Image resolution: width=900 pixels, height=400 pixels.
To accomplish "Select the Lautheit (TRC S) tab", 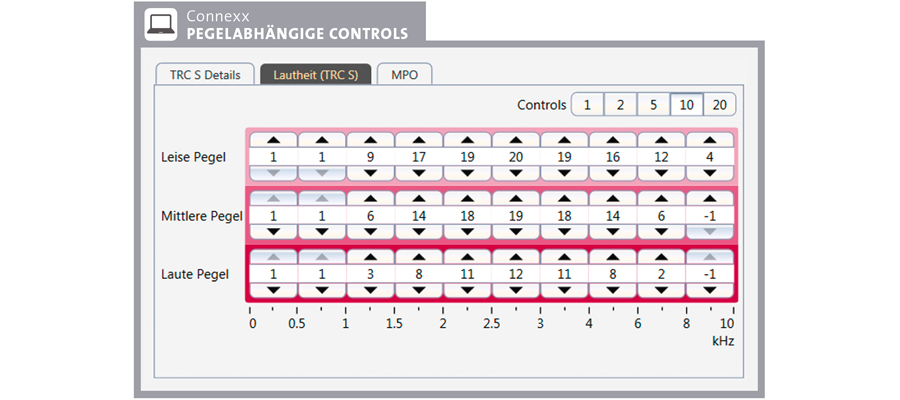I will pyautogui.click(x=316, y=75).
